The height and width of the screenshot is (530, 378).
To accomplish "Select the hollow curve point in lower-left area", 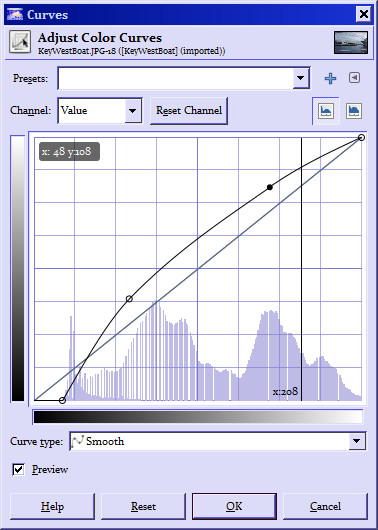I will click(129, 298).
